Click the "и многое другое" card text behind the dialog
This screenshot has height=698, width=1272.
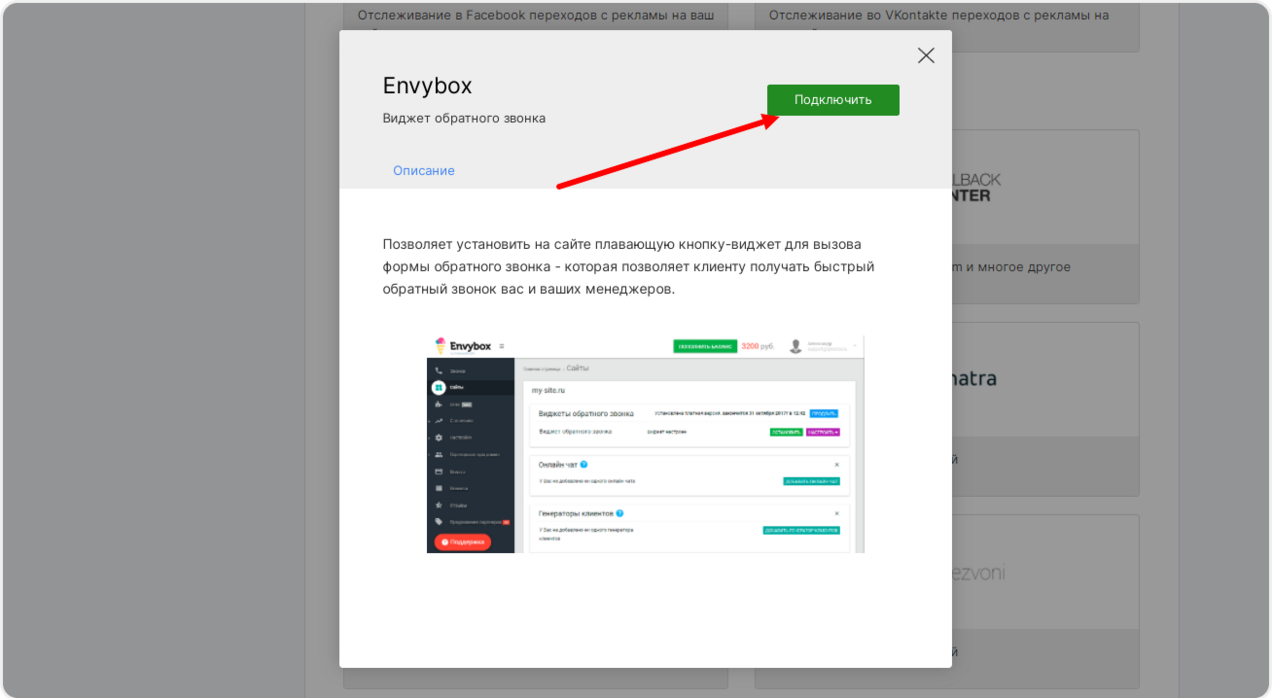1010,267
